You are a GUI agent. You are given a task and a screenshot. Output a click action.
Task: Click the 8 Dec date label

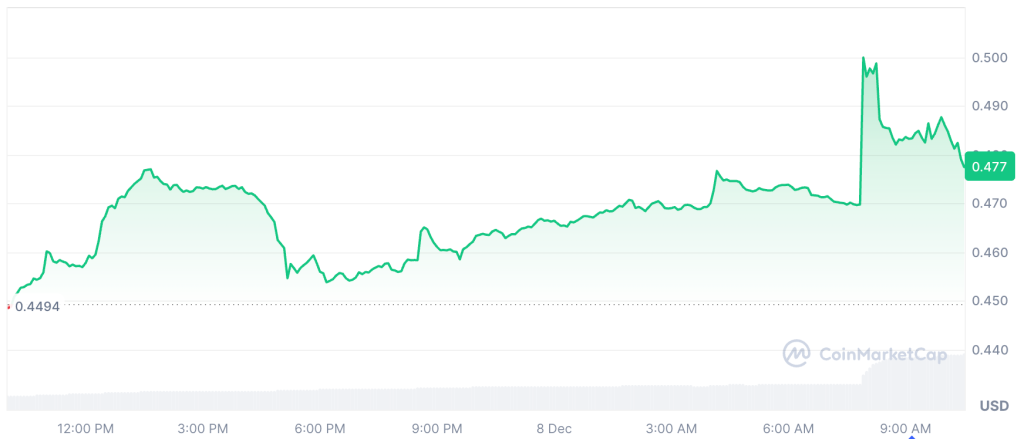[554, 428]
